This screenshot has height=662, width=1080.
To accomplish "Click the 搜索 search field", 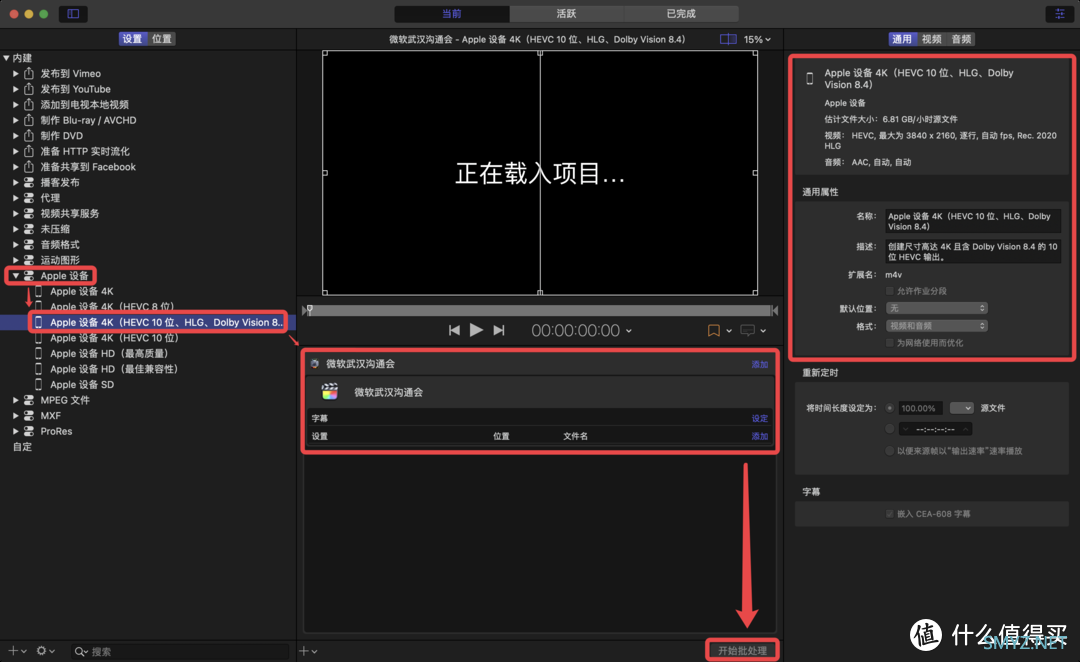I will (x=180, y=652).
